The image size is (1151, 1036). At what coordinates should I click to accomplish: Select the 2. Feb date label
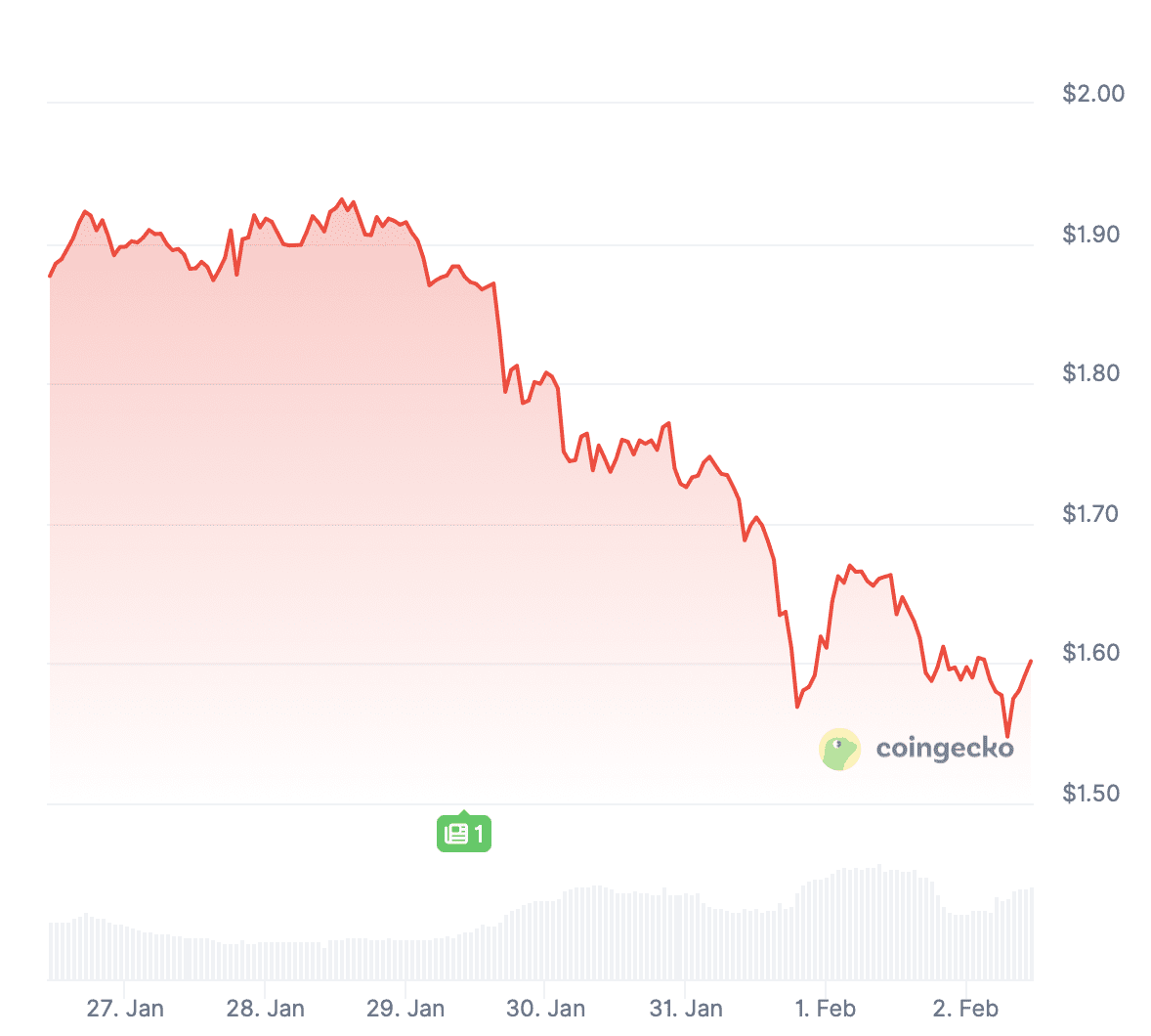tap(965, 1009)
